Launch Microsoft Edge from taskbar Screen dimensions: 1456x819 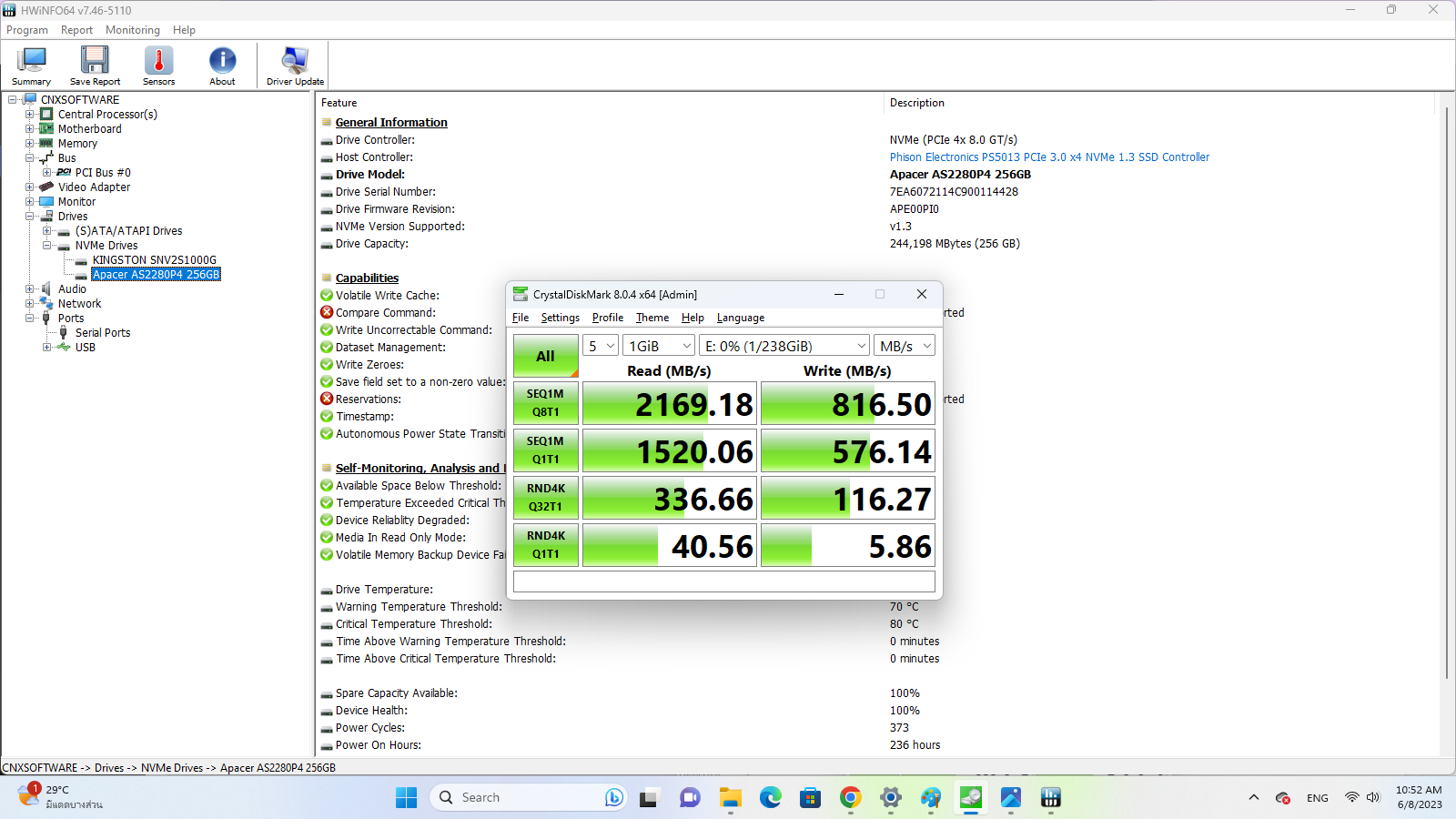tap(771, 798)
